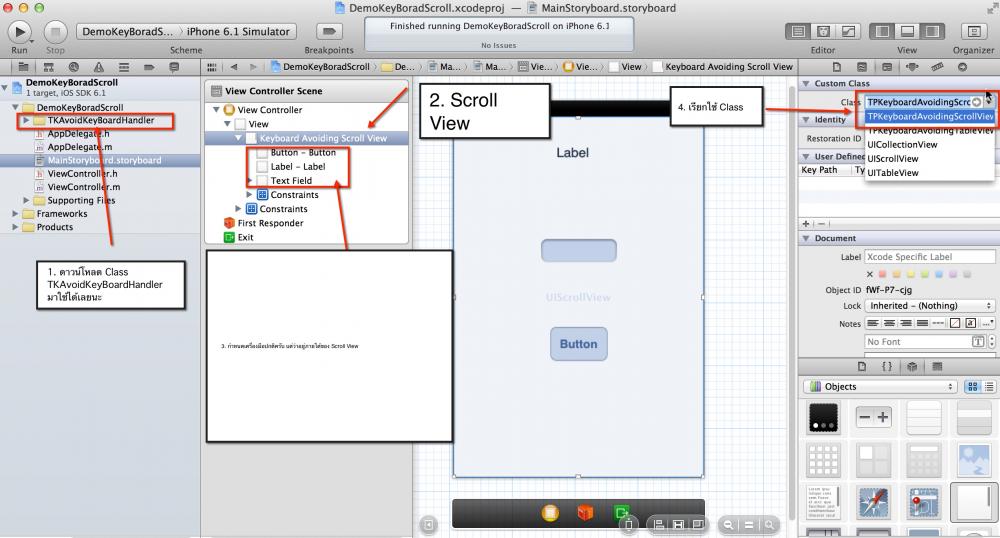Stop the running app
The image size is (1000, 538).
(x=55, y=31)
